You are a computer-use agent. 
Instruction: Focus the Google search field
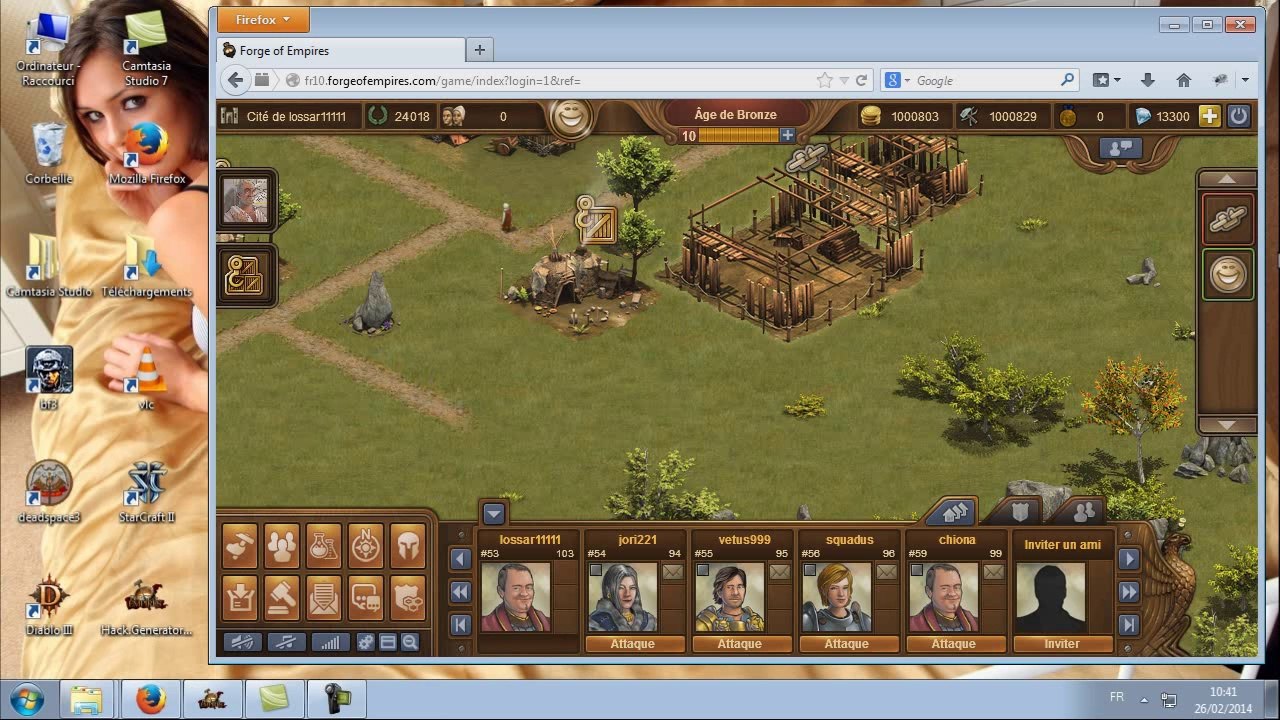980,81
